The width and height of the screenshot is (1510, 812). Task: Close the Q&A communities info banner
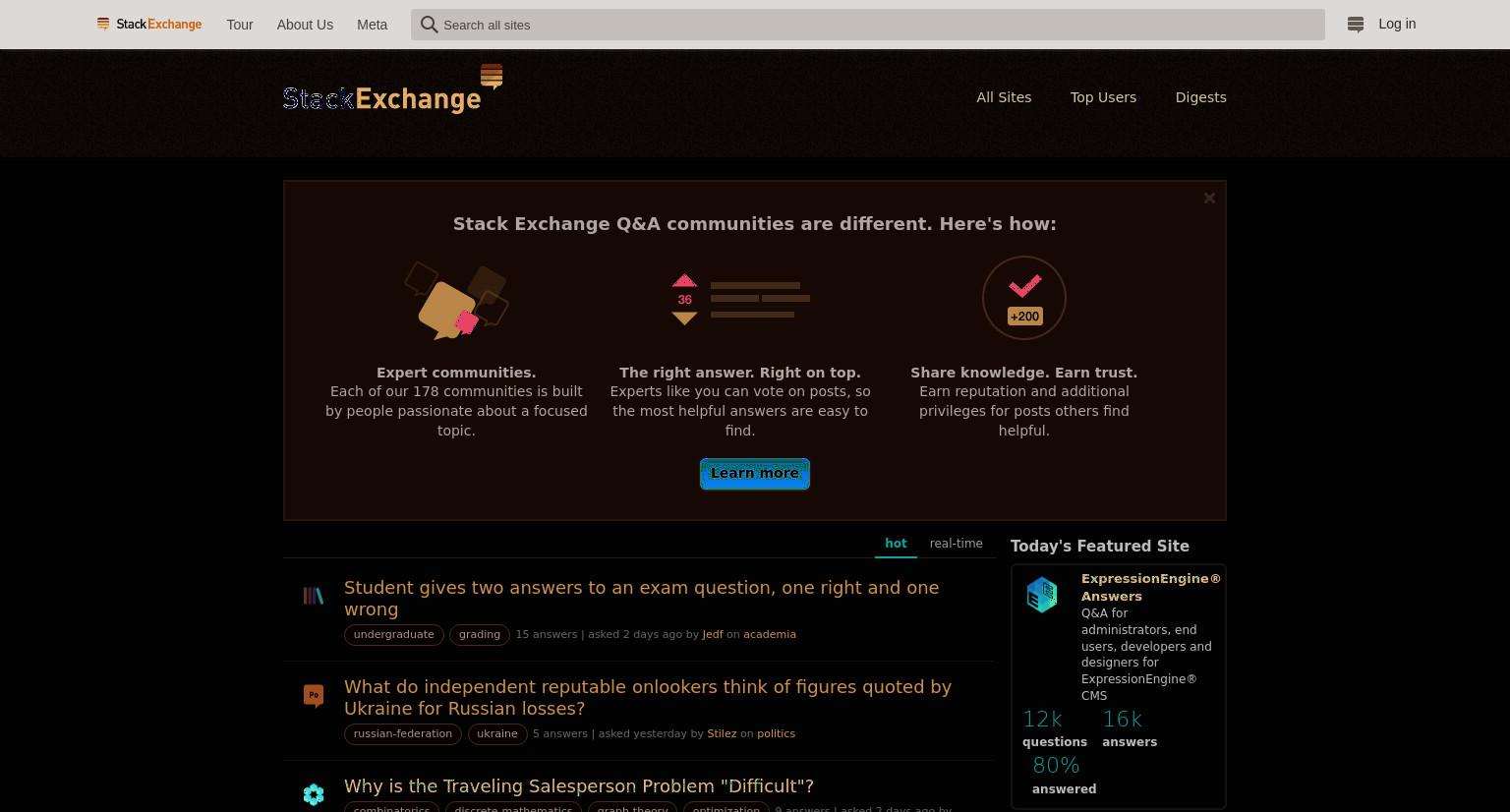point(1209,198)
